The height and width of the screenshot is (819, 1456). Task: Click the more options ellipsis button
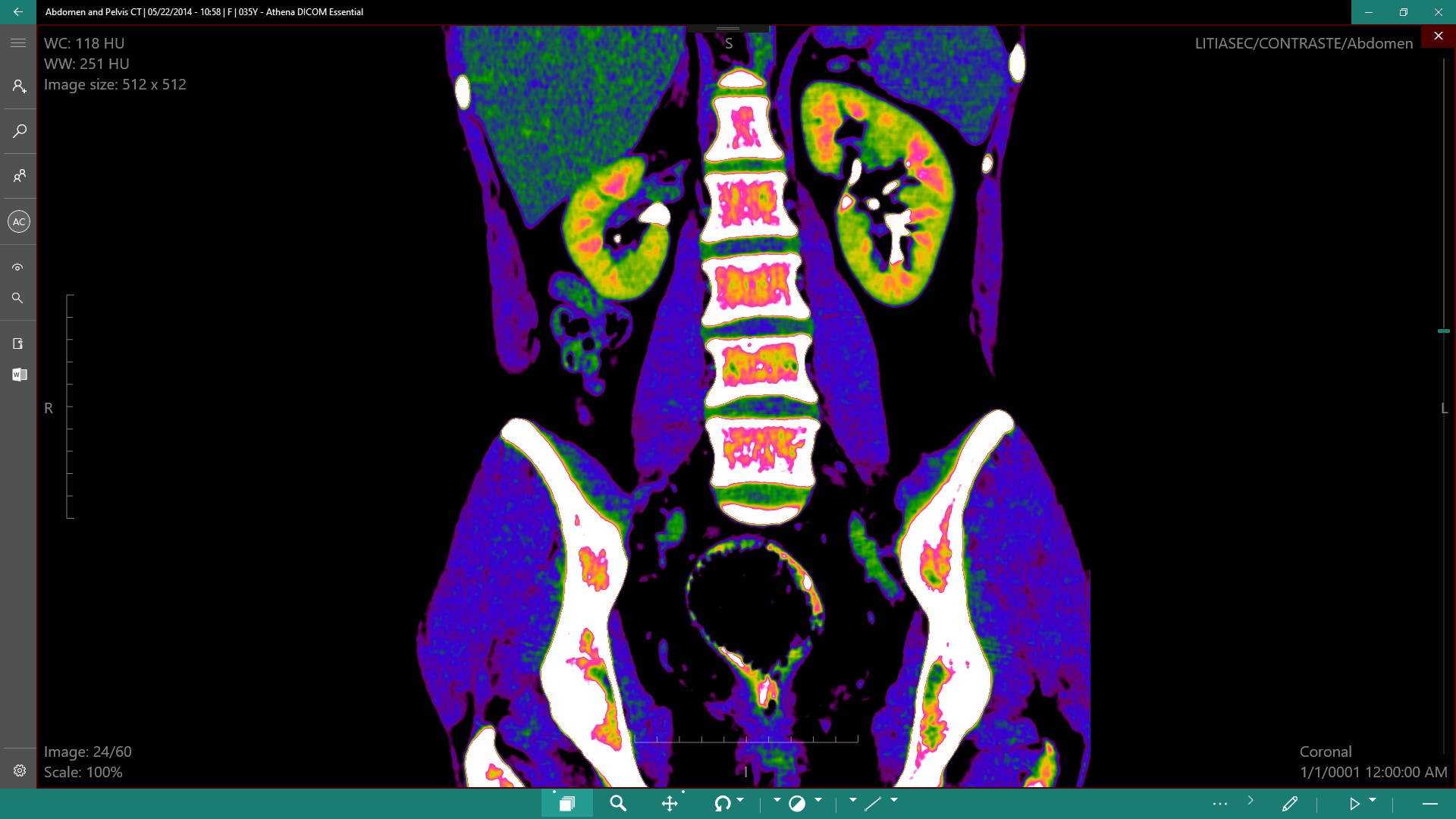click(1219, 804)
